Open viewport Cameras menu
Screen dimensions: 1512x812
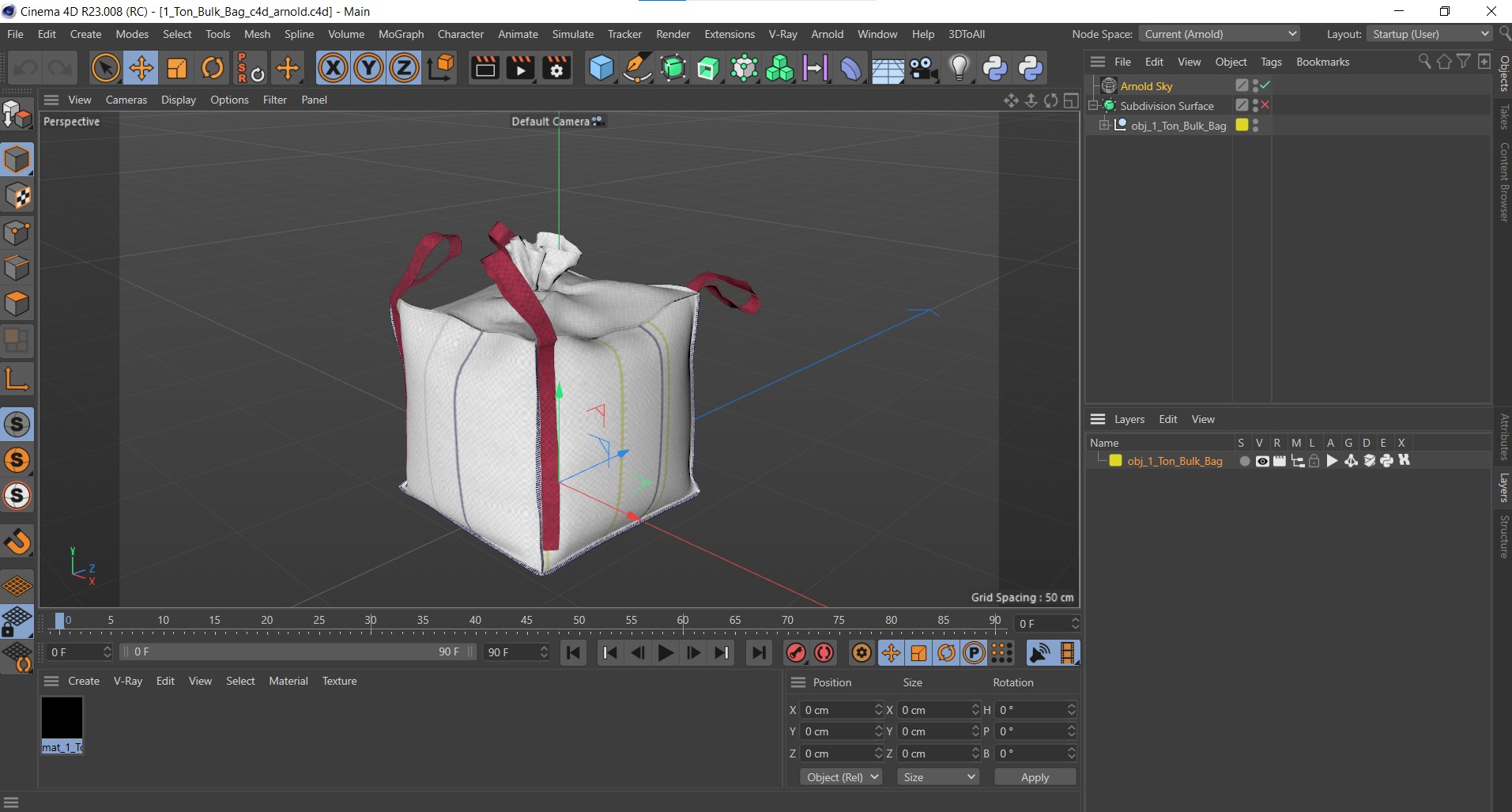[x=126, y=100]
